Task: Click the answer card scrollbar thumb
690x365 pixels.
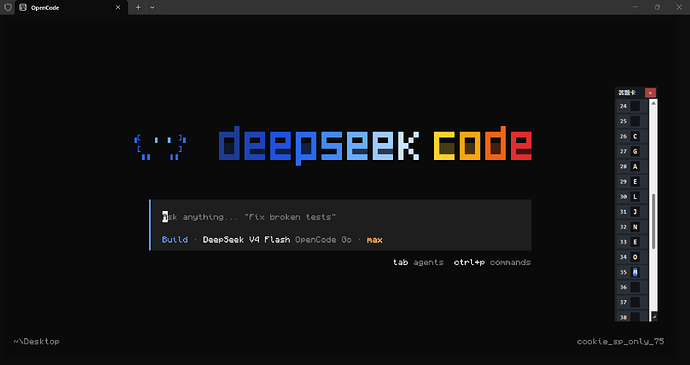Action: [x=654, y=221]
